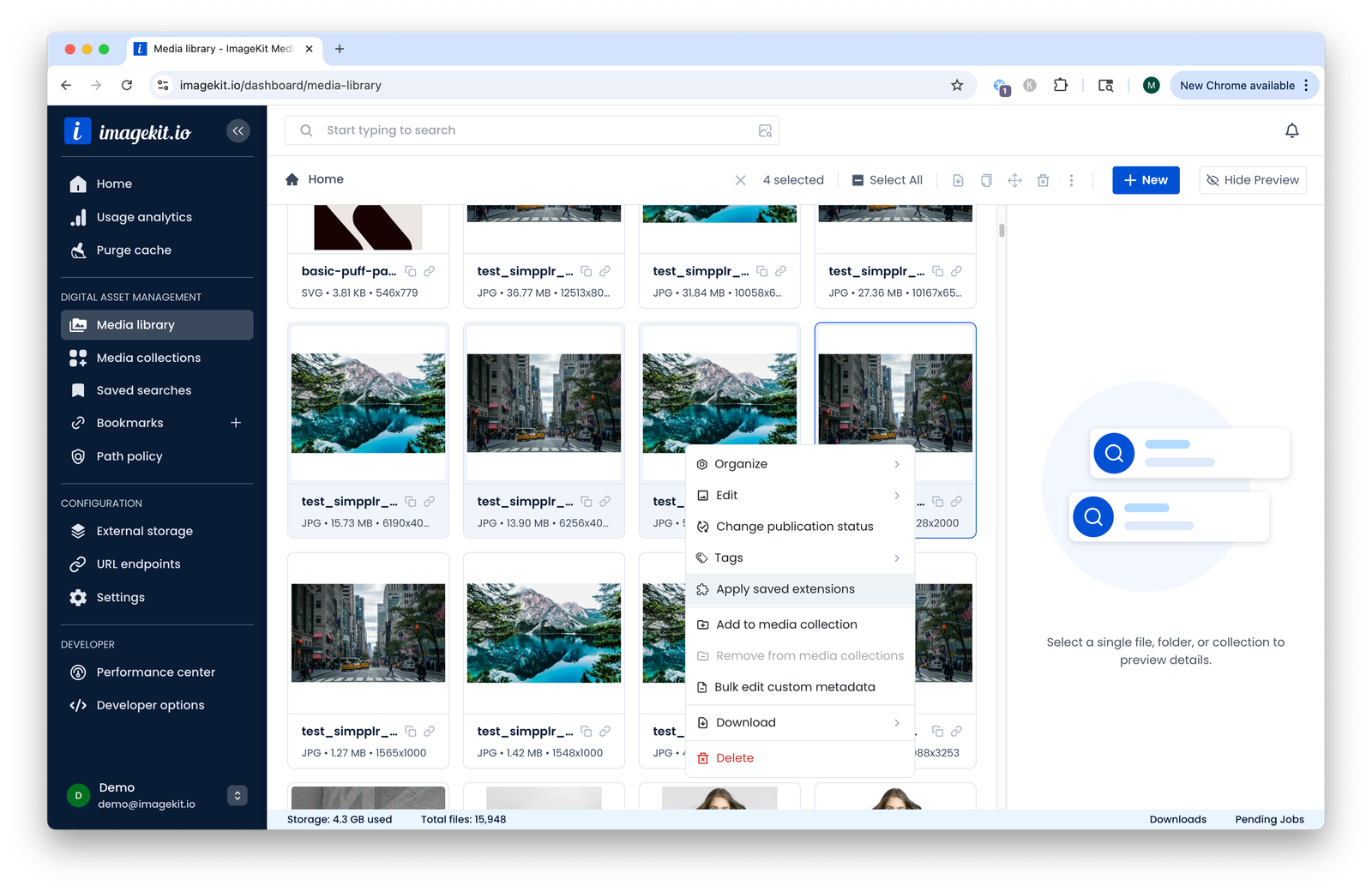Select Apply saved extensions
Image resolution: width=1372 pixels, height=892 pixels.
[800, 589]
